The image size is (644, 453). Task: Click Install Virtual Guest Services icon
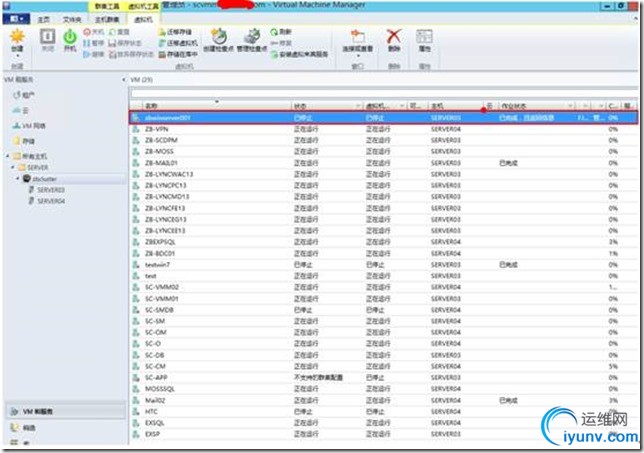274,54
